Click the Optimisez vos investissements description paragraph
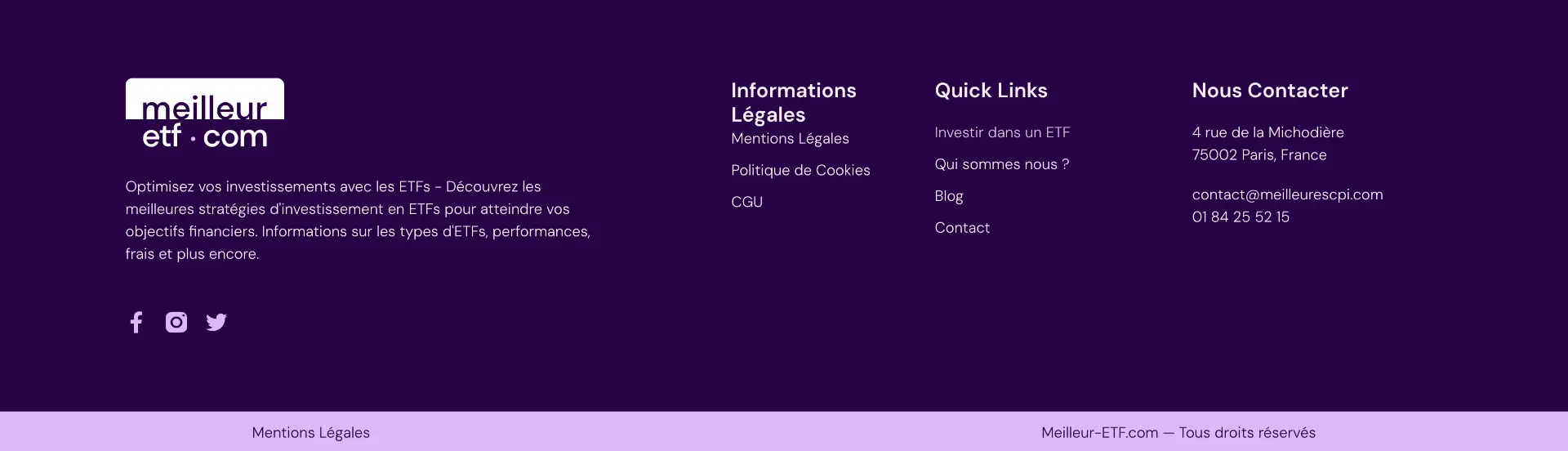1568x451 pixels. tap(358, 221)
